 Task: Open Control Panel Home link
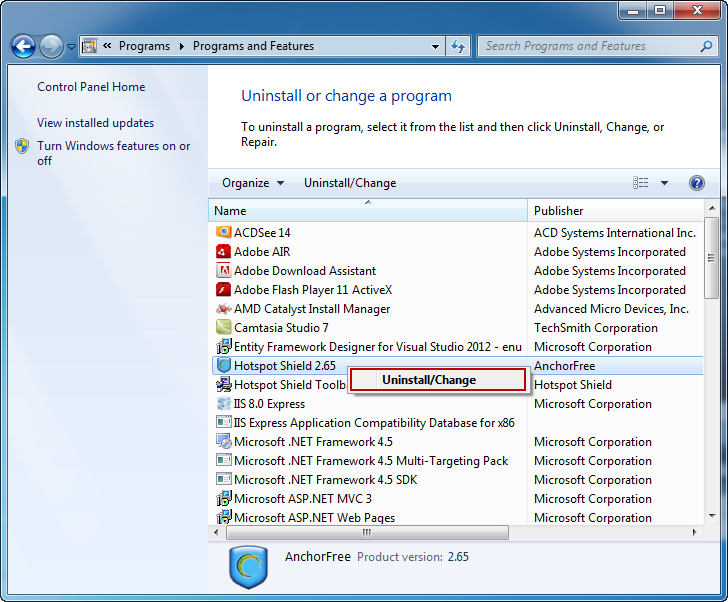91,87
